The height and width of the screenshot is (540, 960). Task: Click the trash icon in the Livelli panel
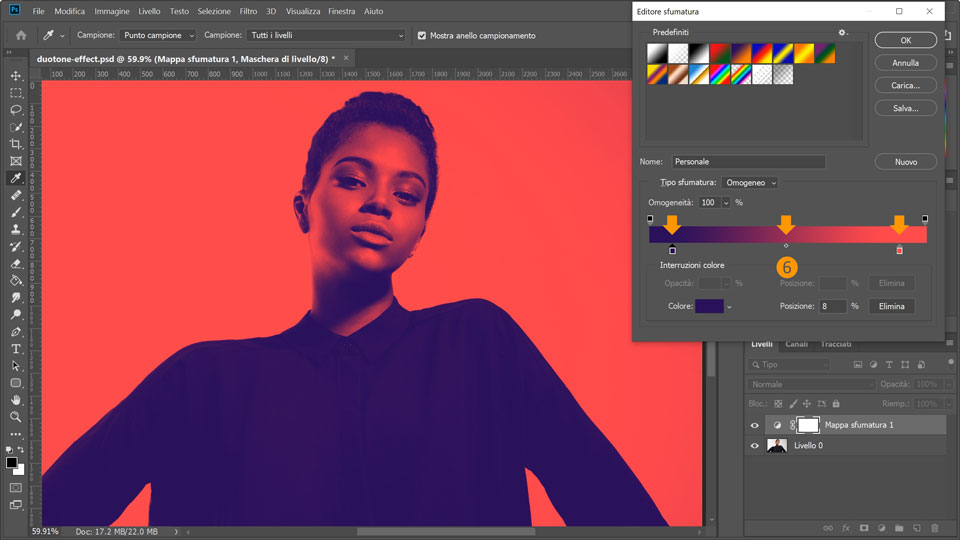click(x=934, y=527)
